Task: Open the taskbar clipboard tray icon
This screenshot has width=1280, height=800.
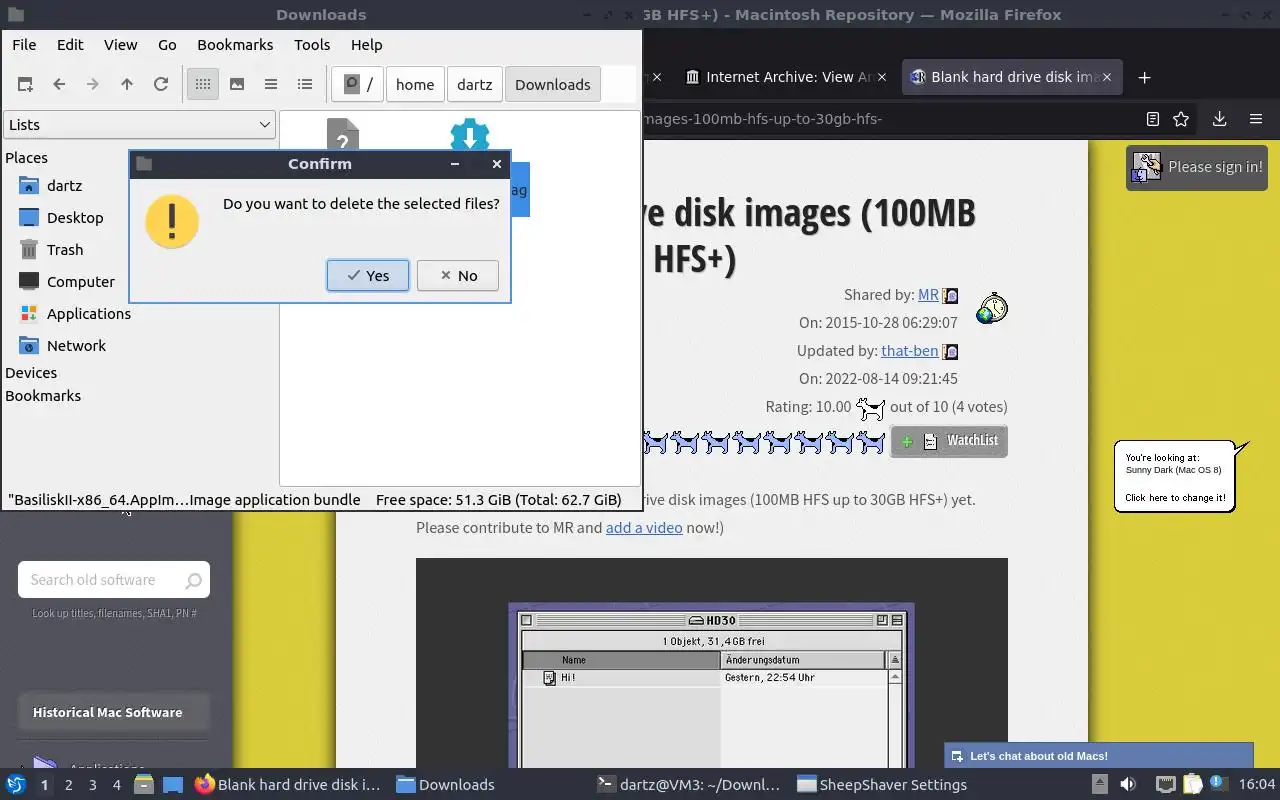Action: [1193, 785]
